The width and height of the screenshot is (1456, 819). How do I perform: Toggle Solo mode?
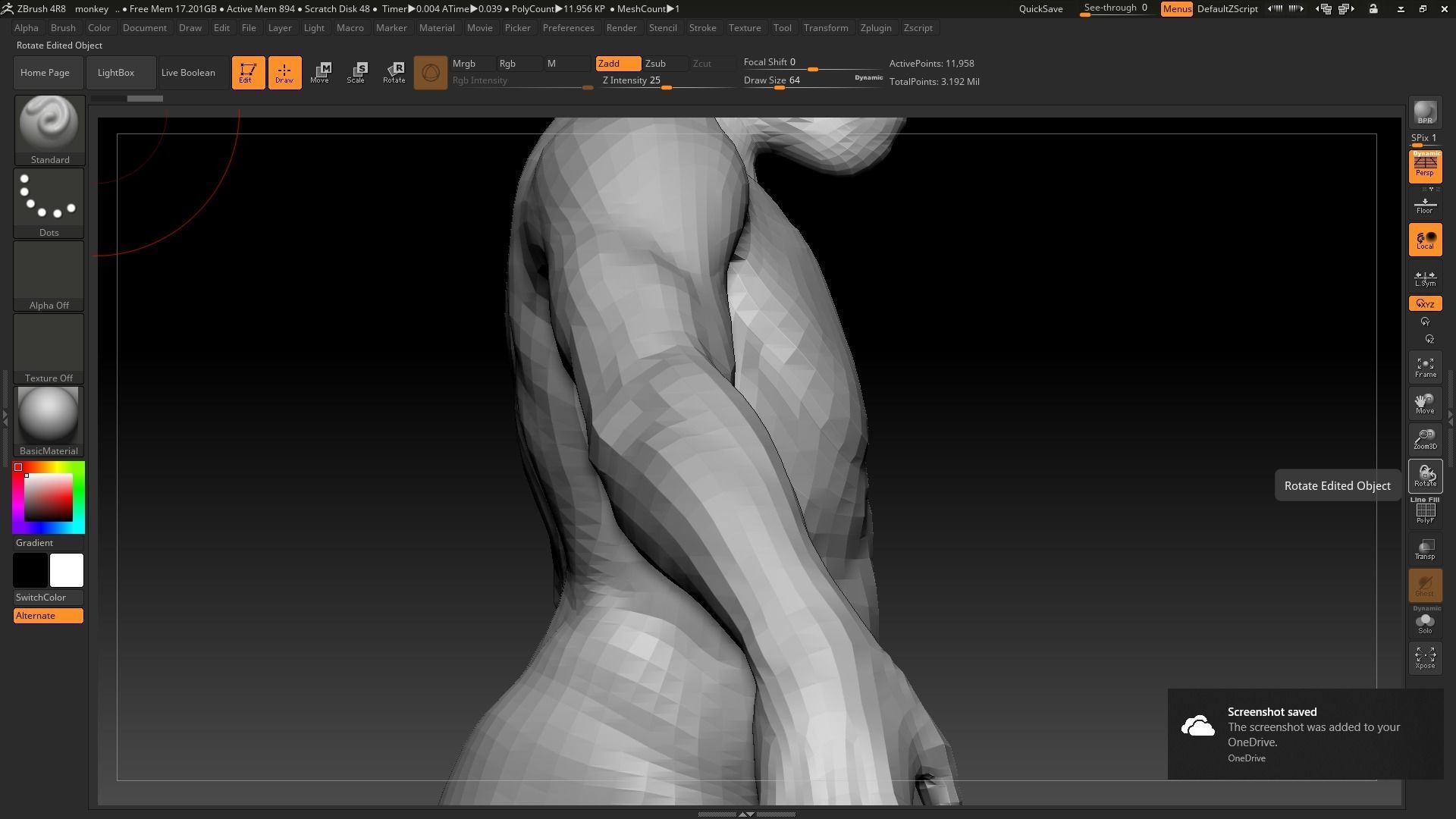pos(1425,622)
